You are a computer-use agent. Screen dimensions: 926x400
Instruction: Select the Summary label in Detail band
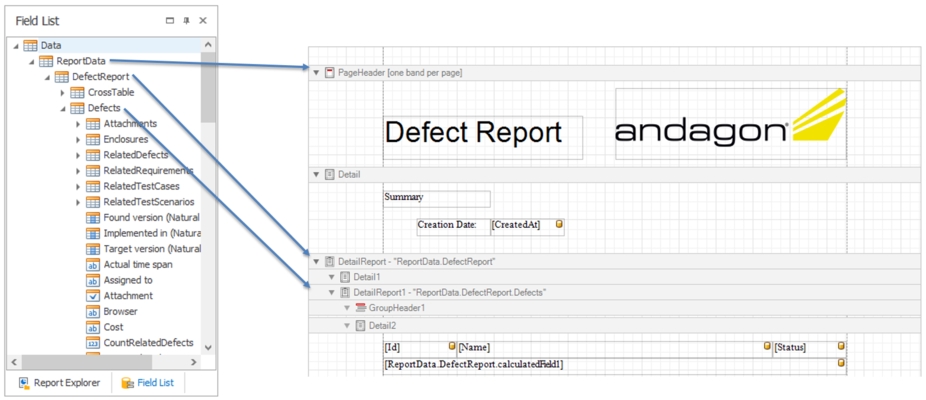436,198
